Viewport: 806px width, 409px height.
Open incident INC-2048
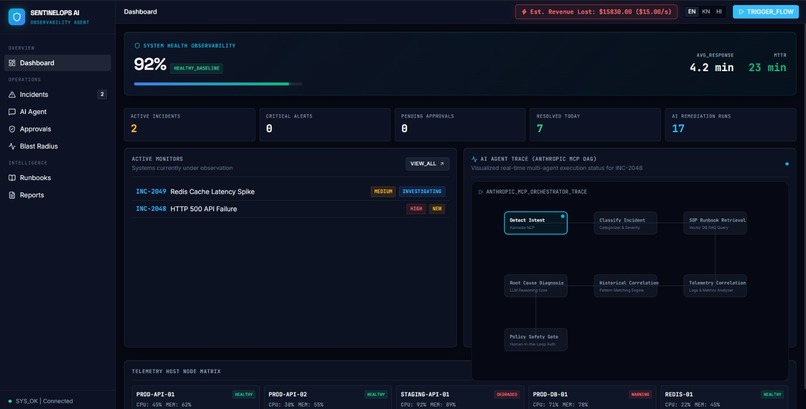tap(290, 209)
